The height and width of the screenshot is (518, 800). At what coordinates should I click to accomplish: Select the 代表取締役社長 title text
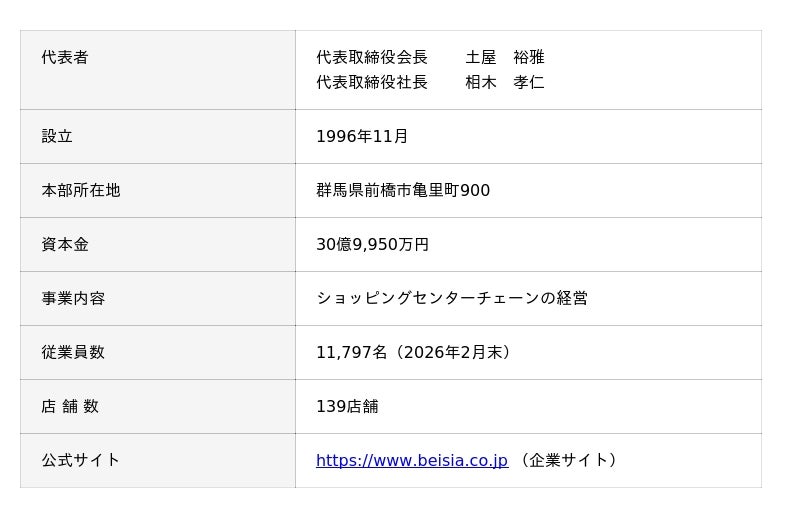click(372, 82)
